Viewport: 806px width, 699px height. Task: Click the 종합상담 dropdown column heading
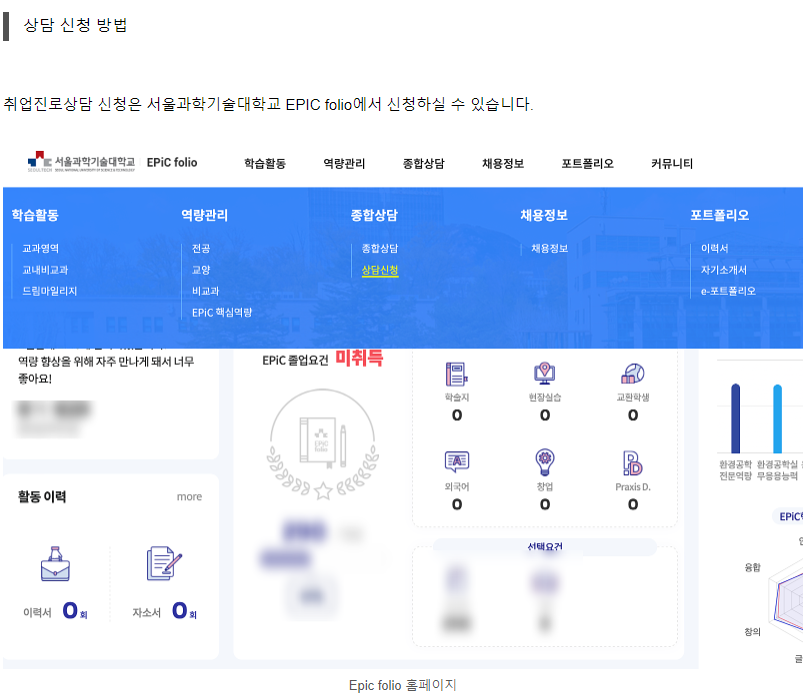(374, 215)
